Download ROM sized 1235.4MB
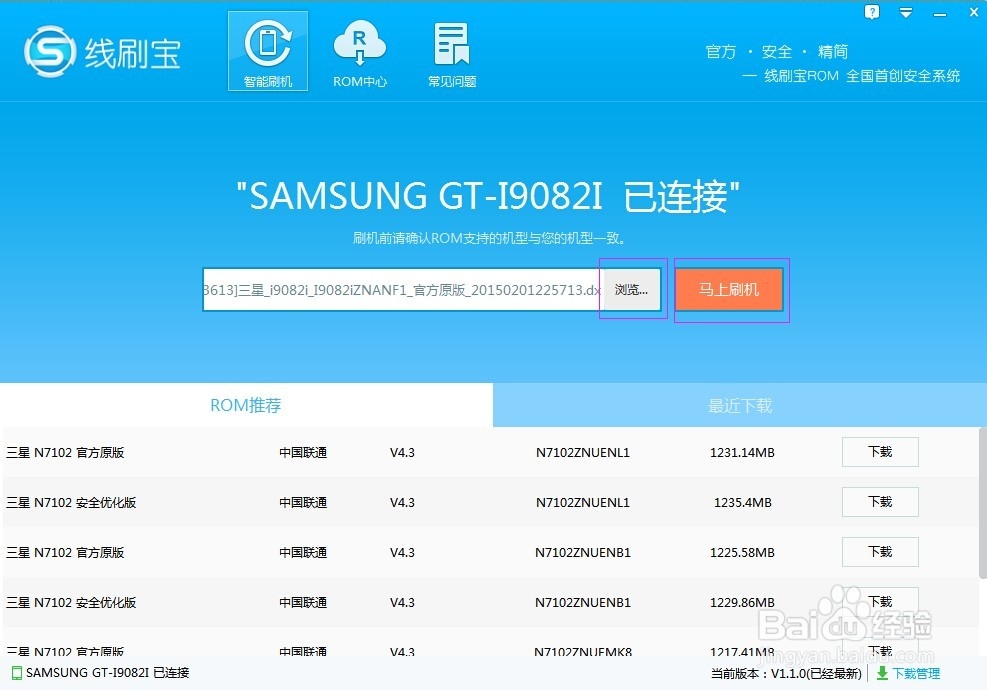This screenshot has height=690, width=987. tap(880, 502)
